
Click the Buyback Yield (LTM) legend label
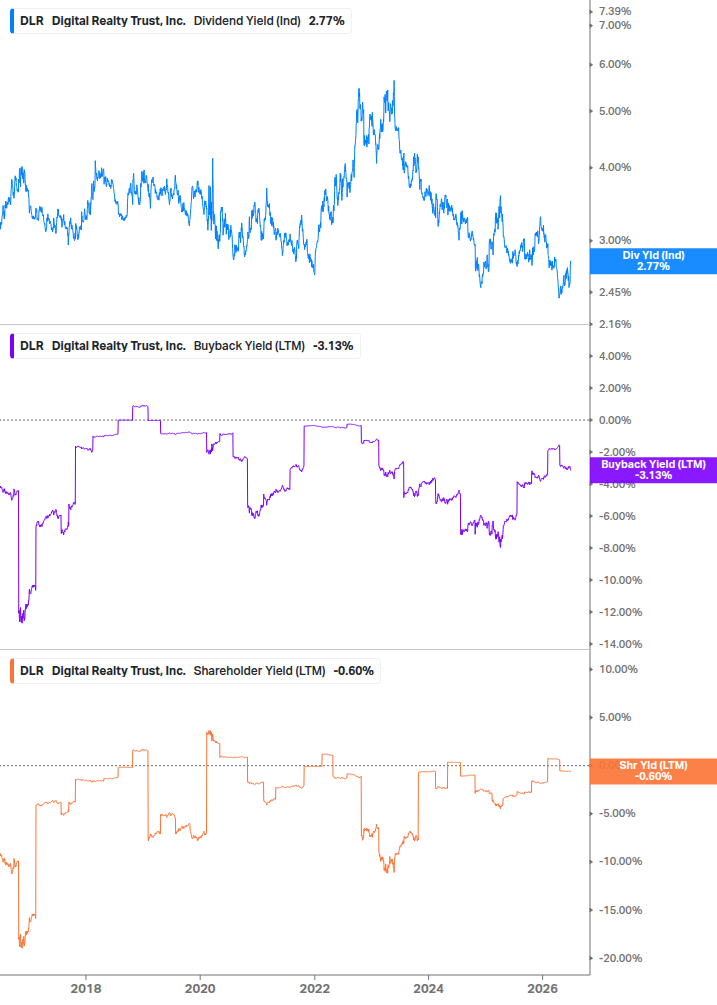click(249, 346)
